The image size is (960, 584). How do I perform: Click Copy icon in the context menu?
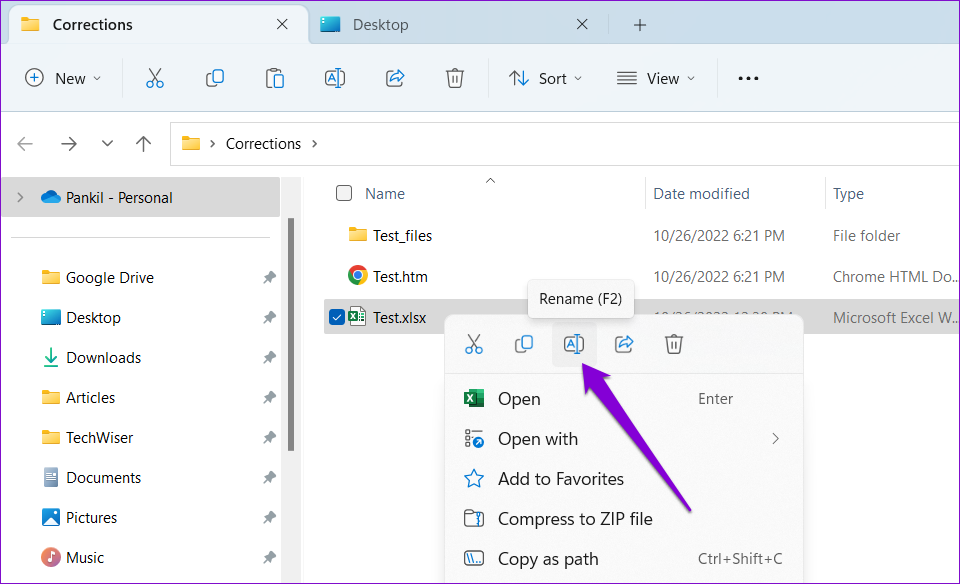(524, 344)
